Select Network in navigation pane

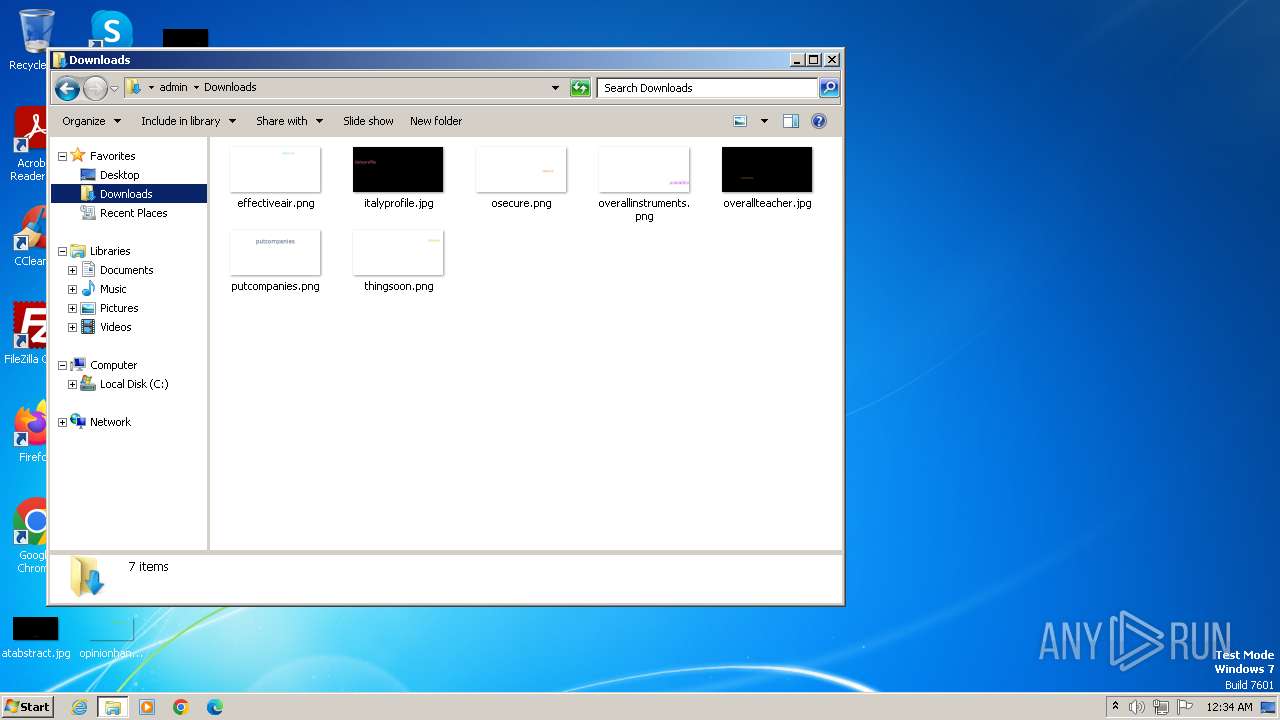pyautogui.click(x=110, y=422)
